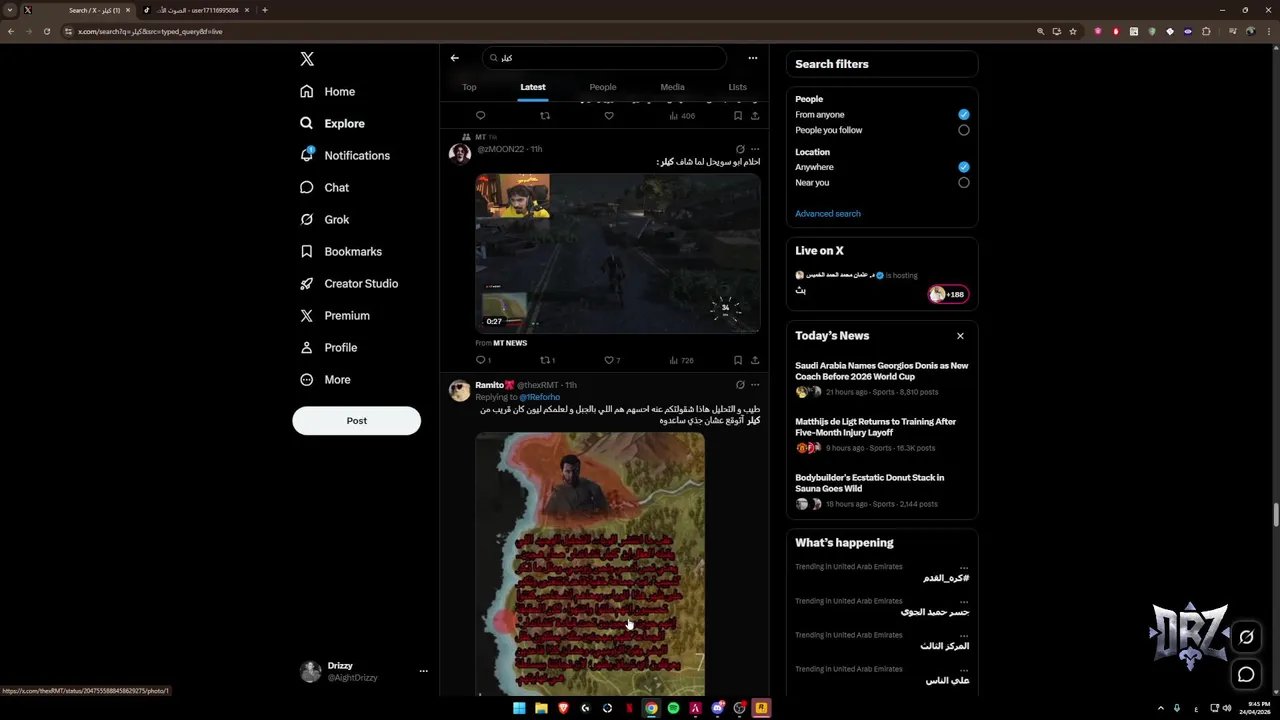Viewport: 1280px width, 720px height.
Task: Close Today's News panel
Action: pos(960,336)
